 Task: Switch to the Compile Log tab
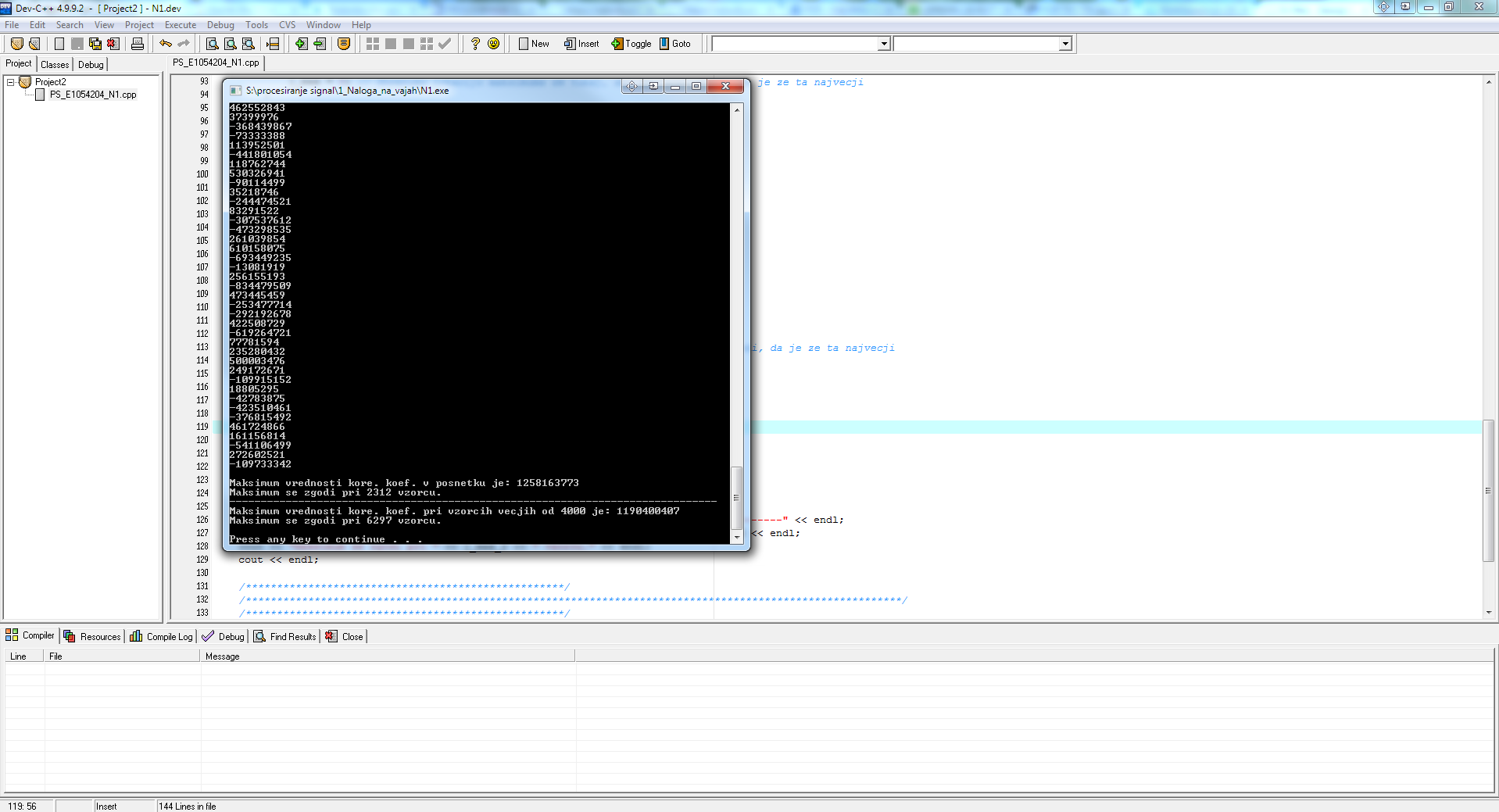(x=162, y=637)
